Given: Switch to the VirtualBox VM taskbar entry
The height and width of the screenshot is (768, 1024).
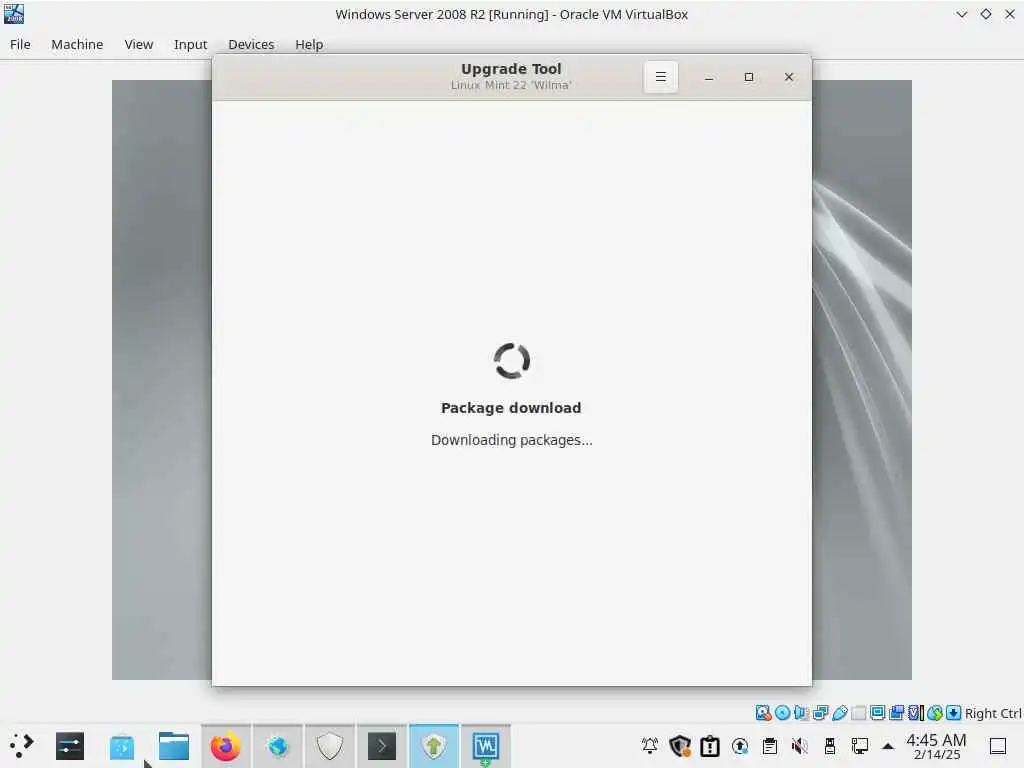Looking at the screenshot, I should tap(485, 746).
